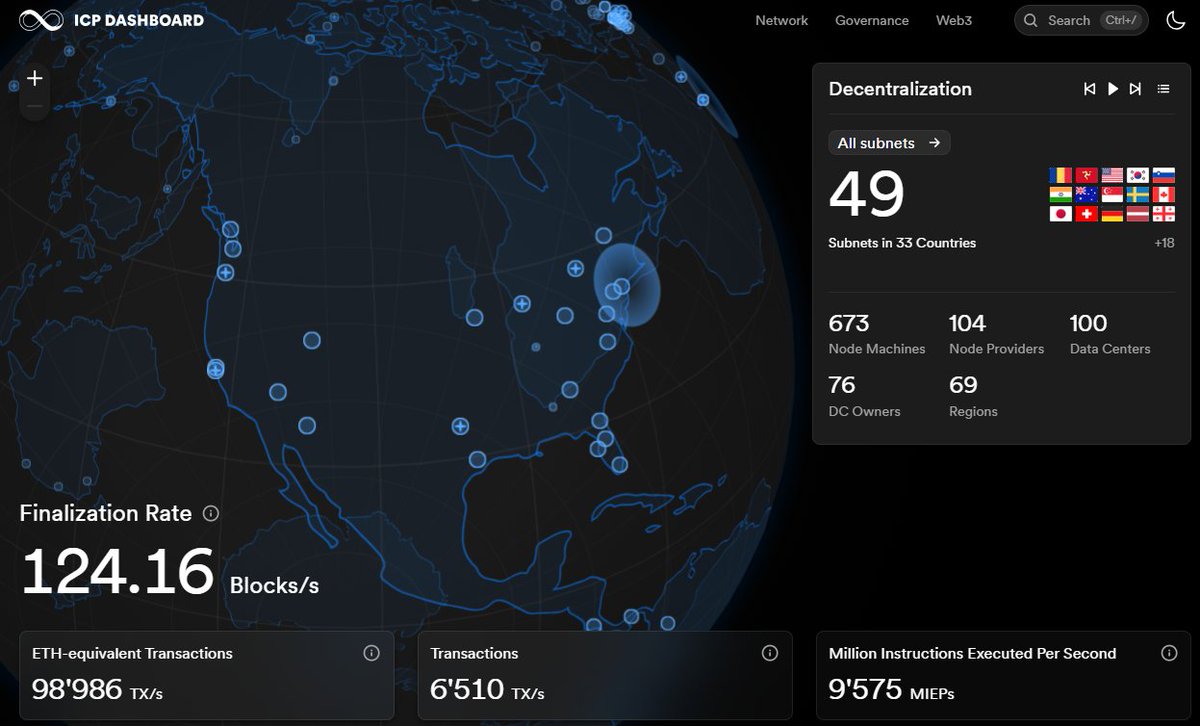Open Finalization Rate info icon
The width and height of the screenshot is (1200, 726).
click(211, 513)
